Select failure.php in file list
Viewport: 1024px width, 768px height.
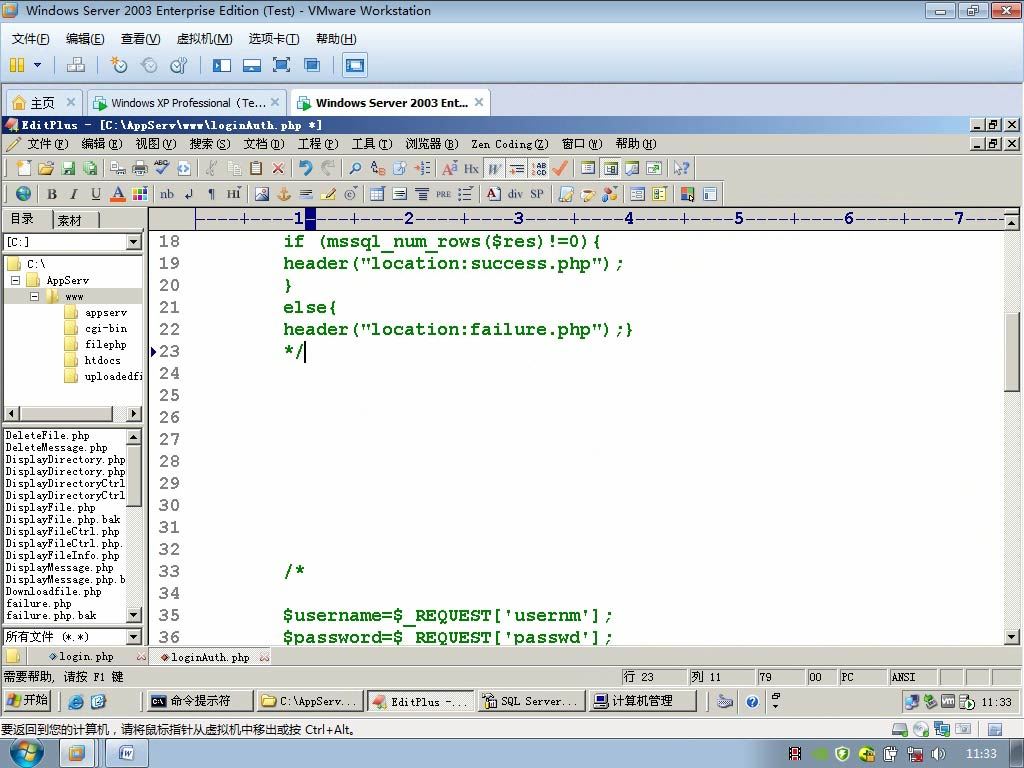(x=39, y=603)
